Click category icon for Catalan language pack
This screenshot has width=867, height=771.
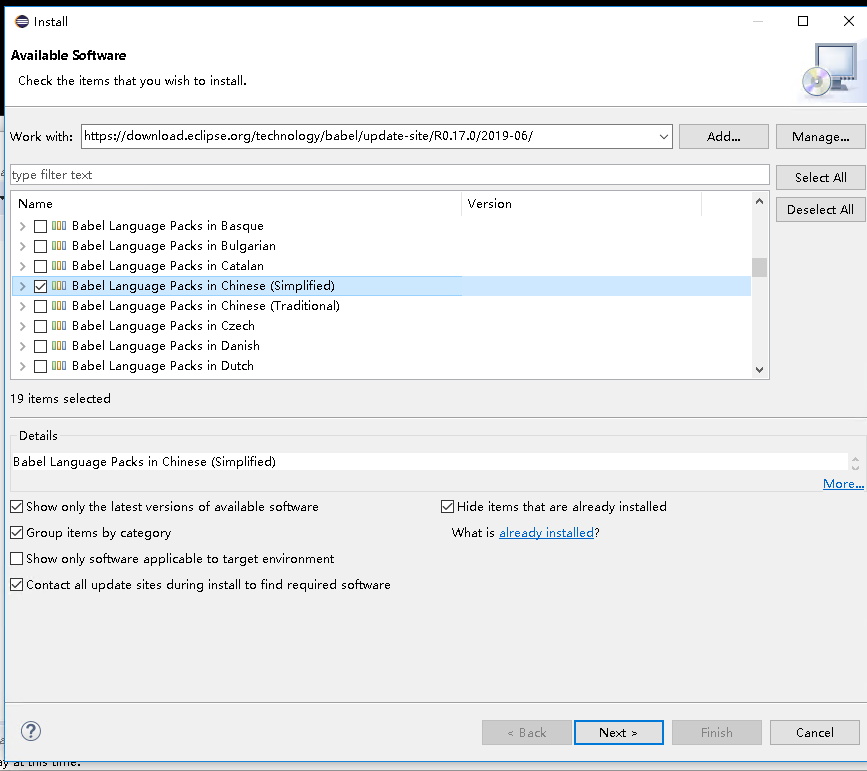pyautogui.click(x=59, y=265)
